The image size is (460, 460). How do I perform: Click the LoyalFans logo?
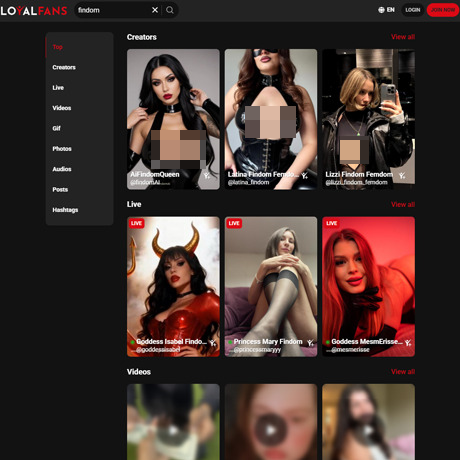coord(34,11)
